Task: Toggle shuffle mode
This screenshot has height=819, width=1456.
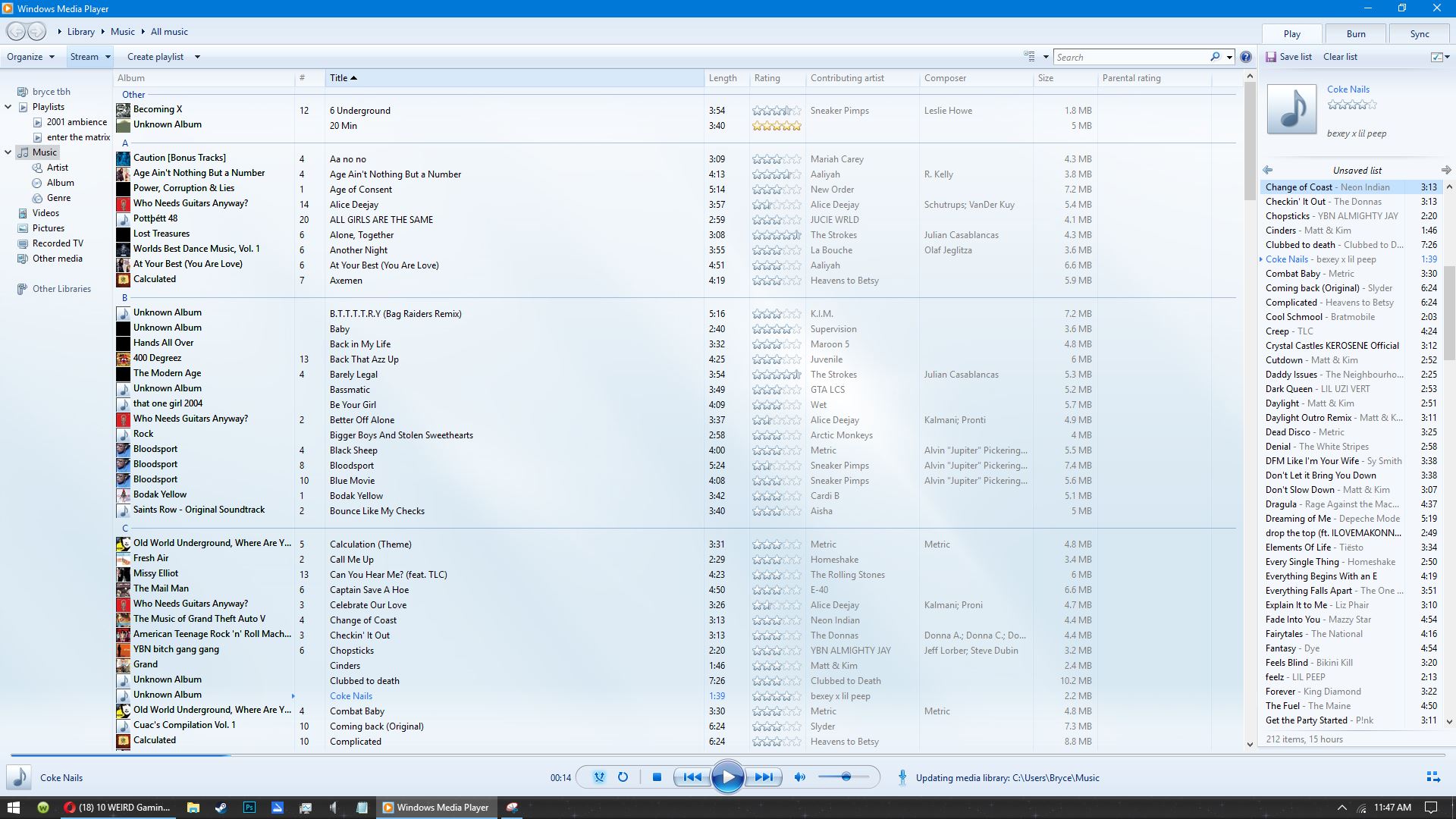Action: [x=599, y=777]
